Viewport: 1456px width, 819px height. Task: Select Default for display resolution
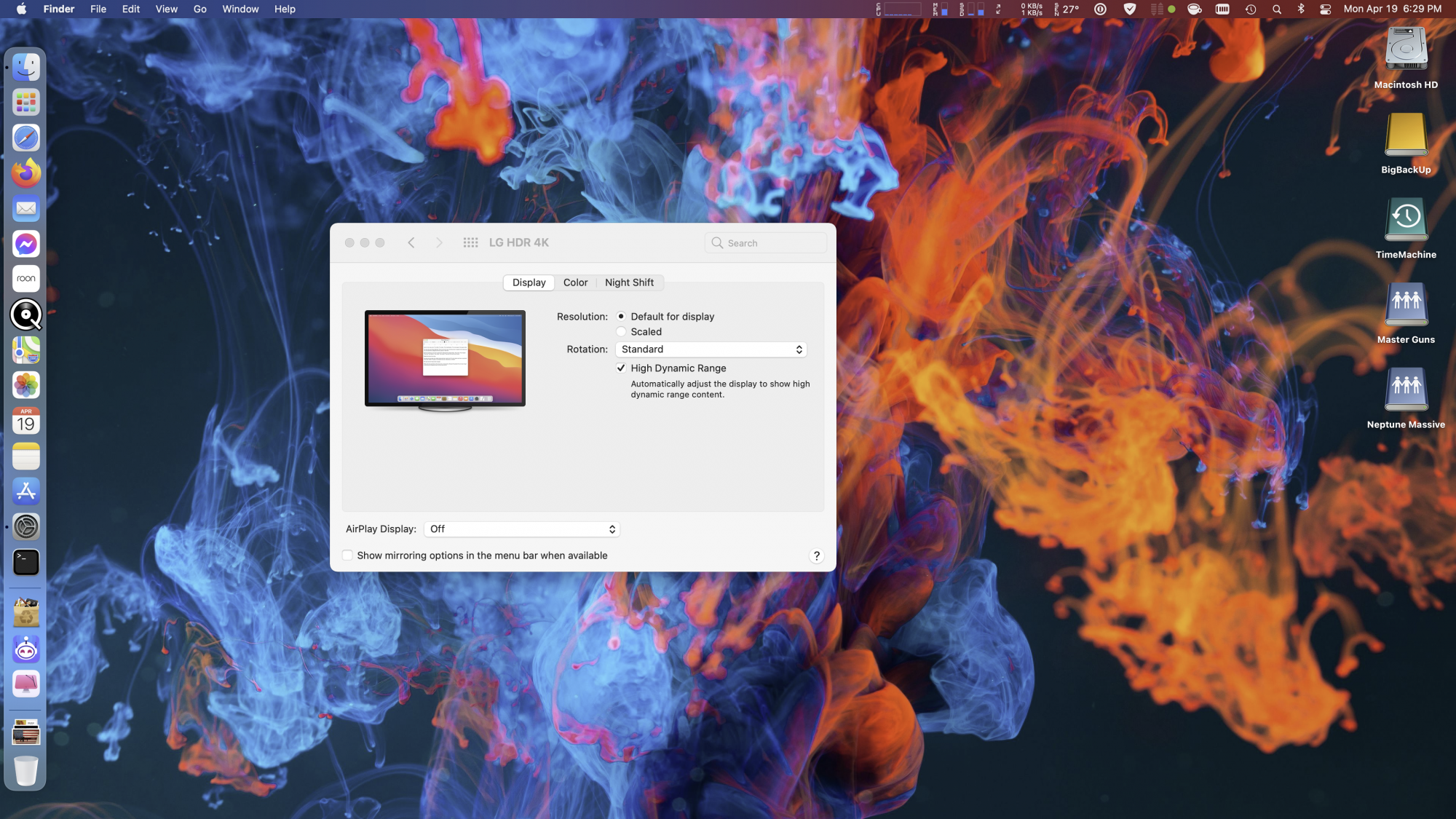pyautogui.click(x=621, y=317)
